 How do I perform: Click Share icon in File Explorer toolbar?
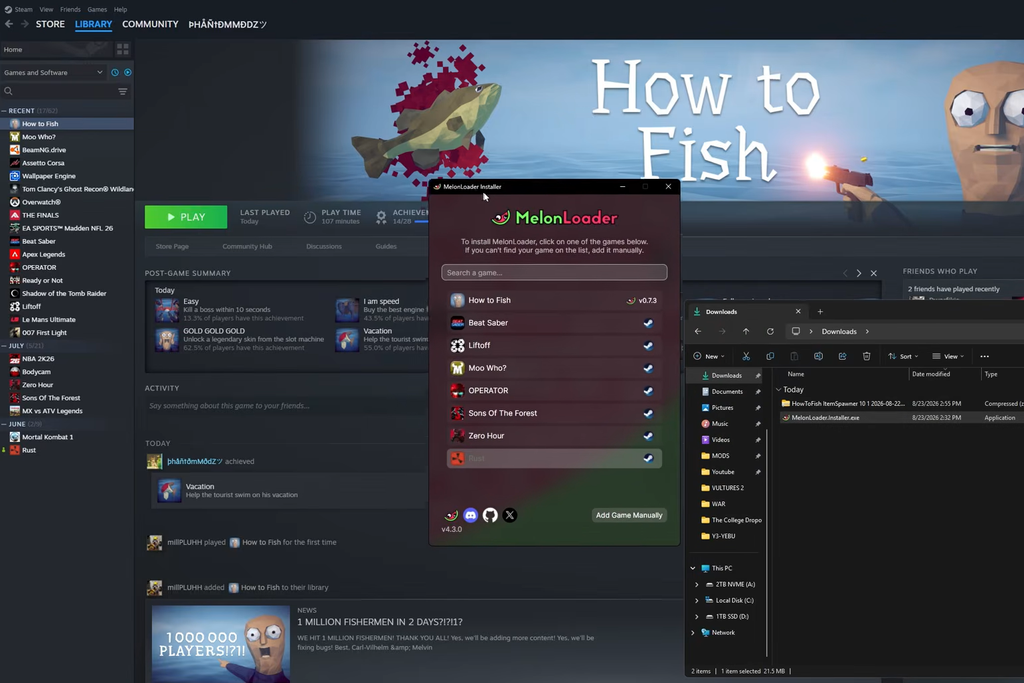click(x=842, y=356)
